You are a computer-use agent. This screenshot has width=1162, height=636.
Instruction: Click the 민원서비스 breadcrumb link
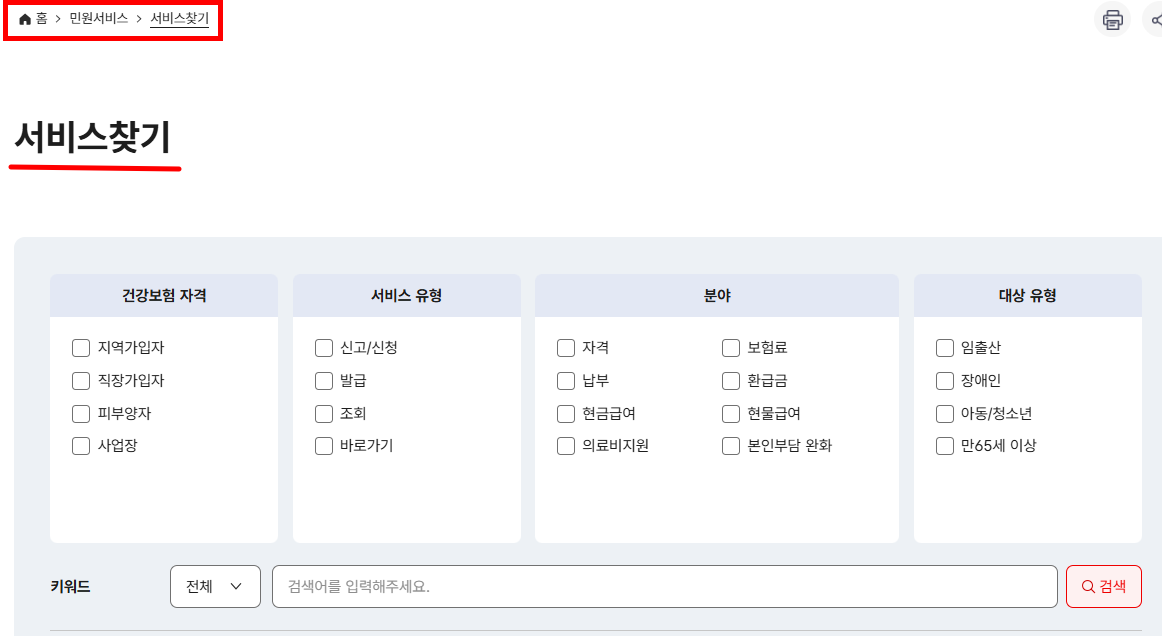click(x=97, y=19)
